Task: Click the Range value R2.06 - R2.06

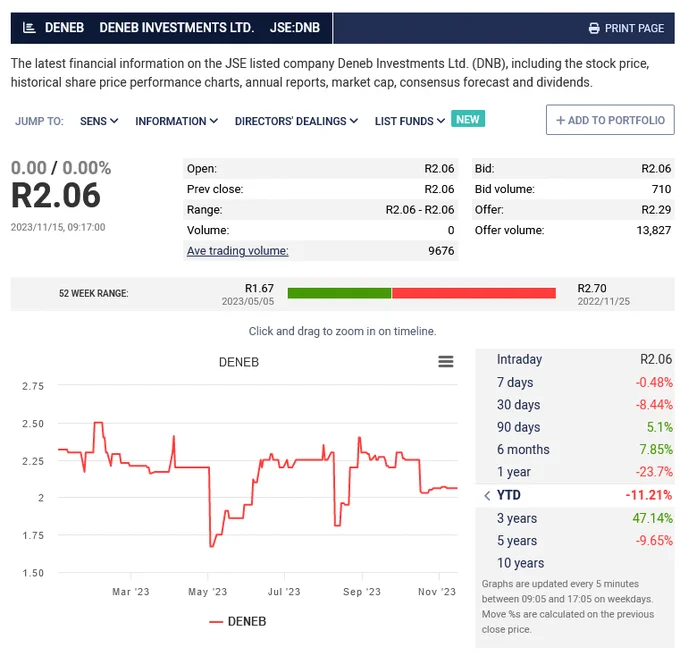Action: (x=420, y=210)
